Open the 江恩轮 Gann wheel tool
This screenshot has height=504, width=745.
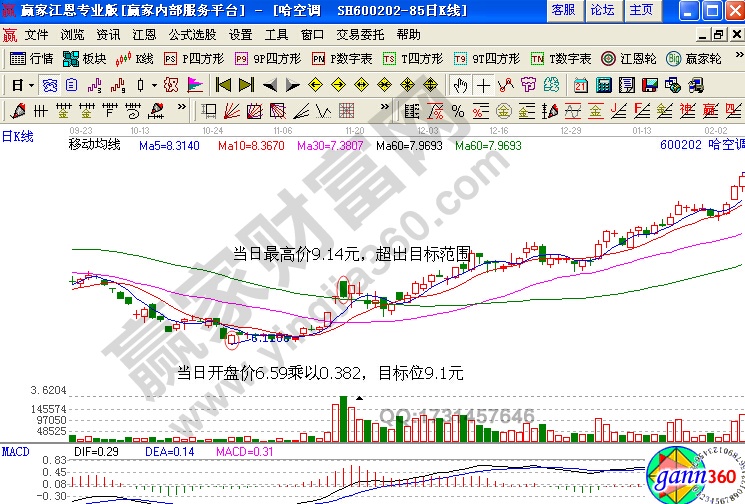631,58
